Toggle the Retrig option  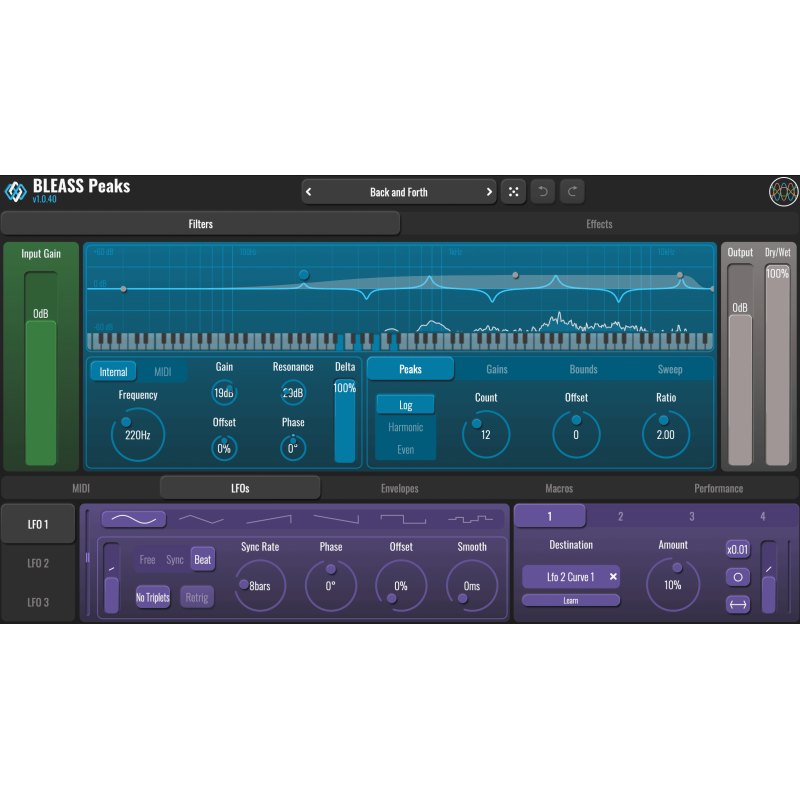click(196, 597)
